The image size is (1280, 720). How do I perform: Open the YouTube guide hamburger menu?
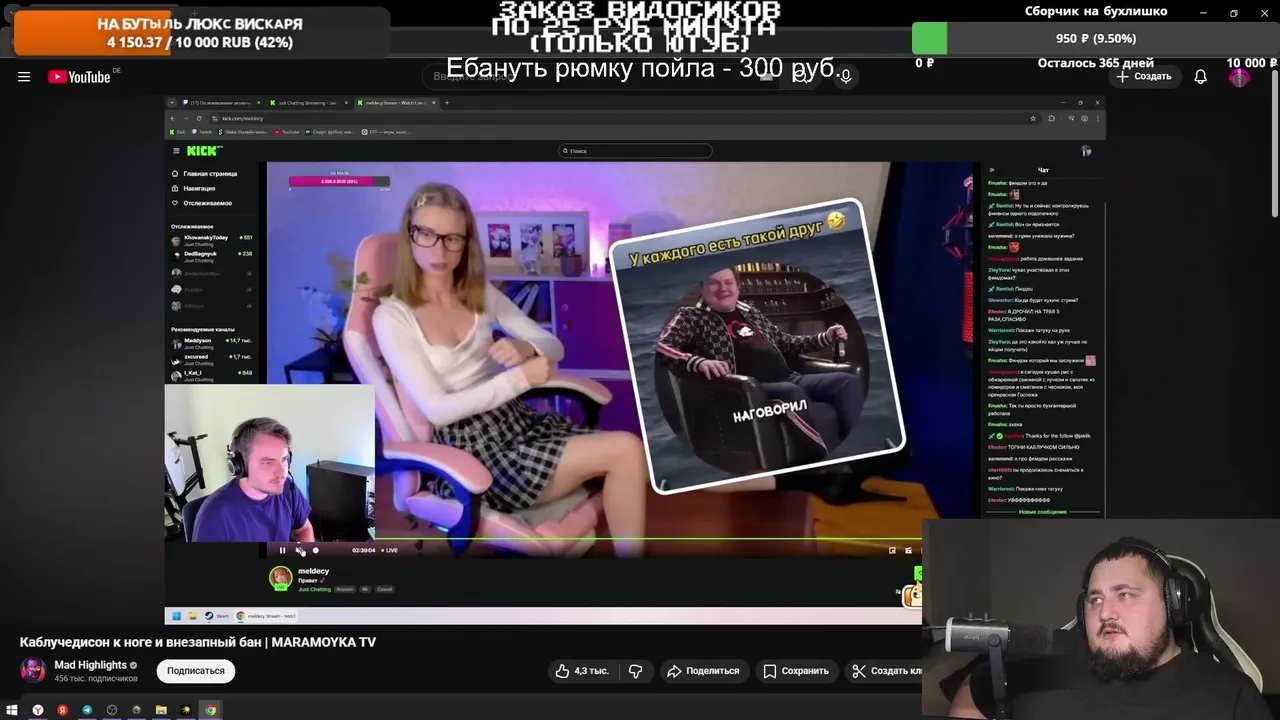coord(24,77)
